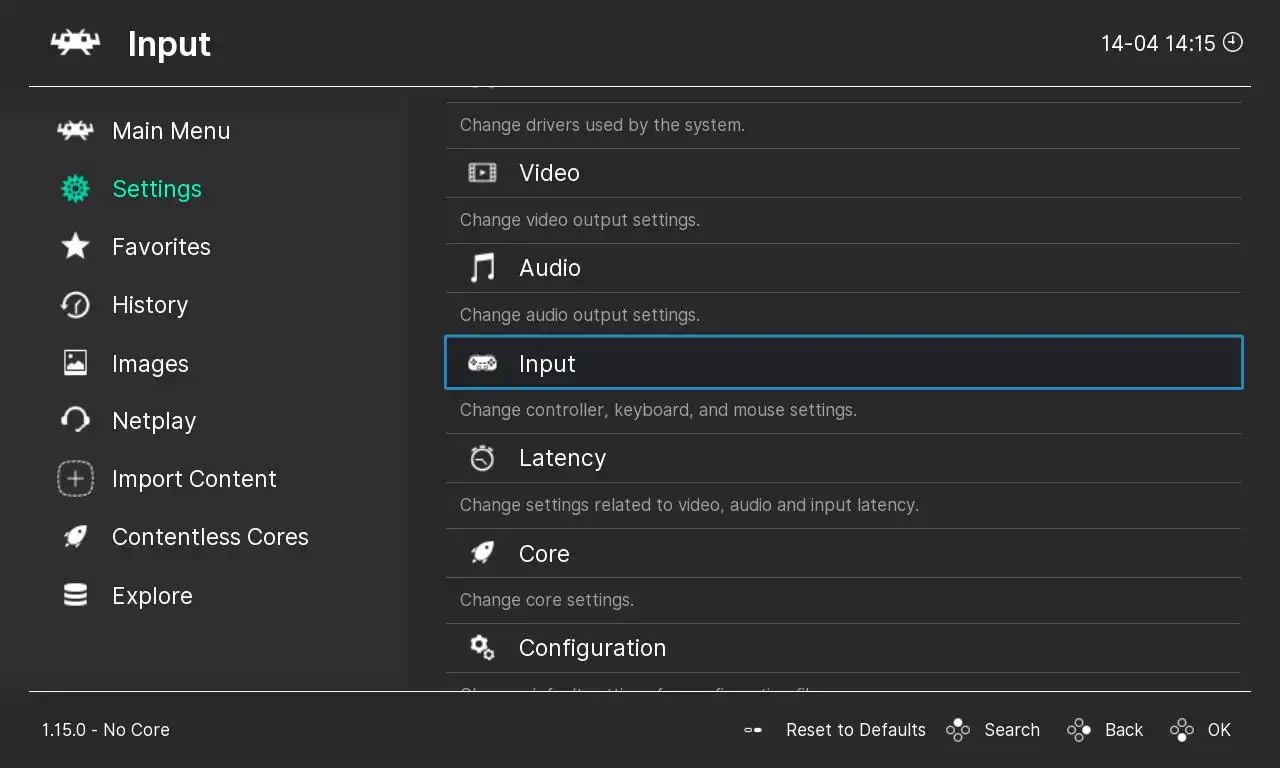Open the History clock icon

76,305
